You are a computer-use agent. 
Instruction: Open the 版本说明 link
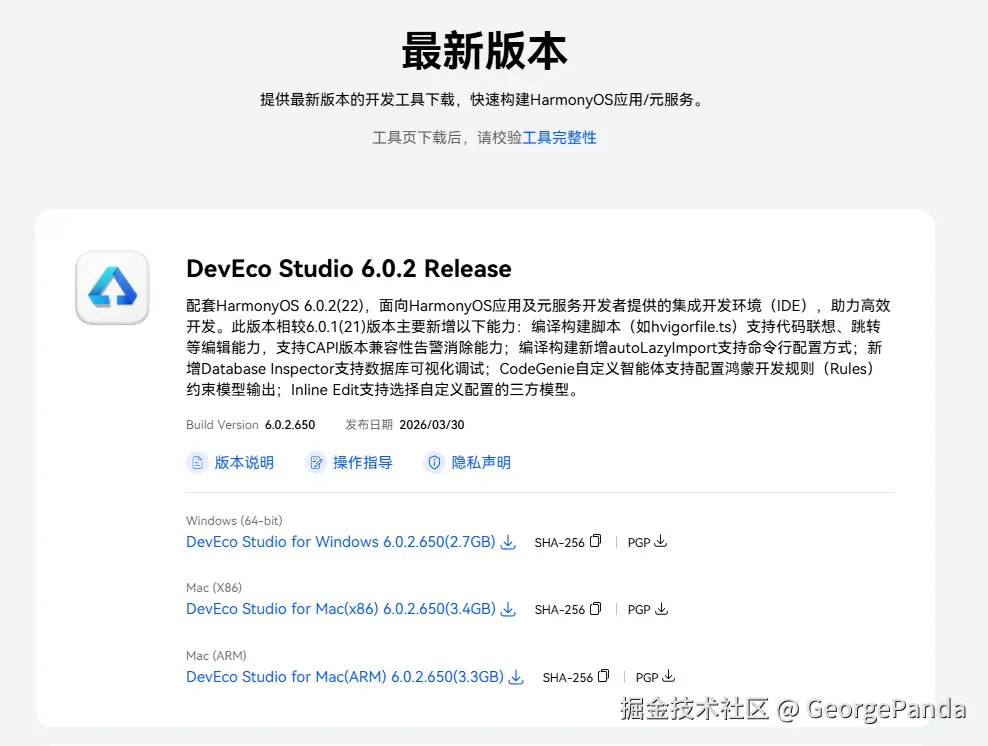point(244,462)
